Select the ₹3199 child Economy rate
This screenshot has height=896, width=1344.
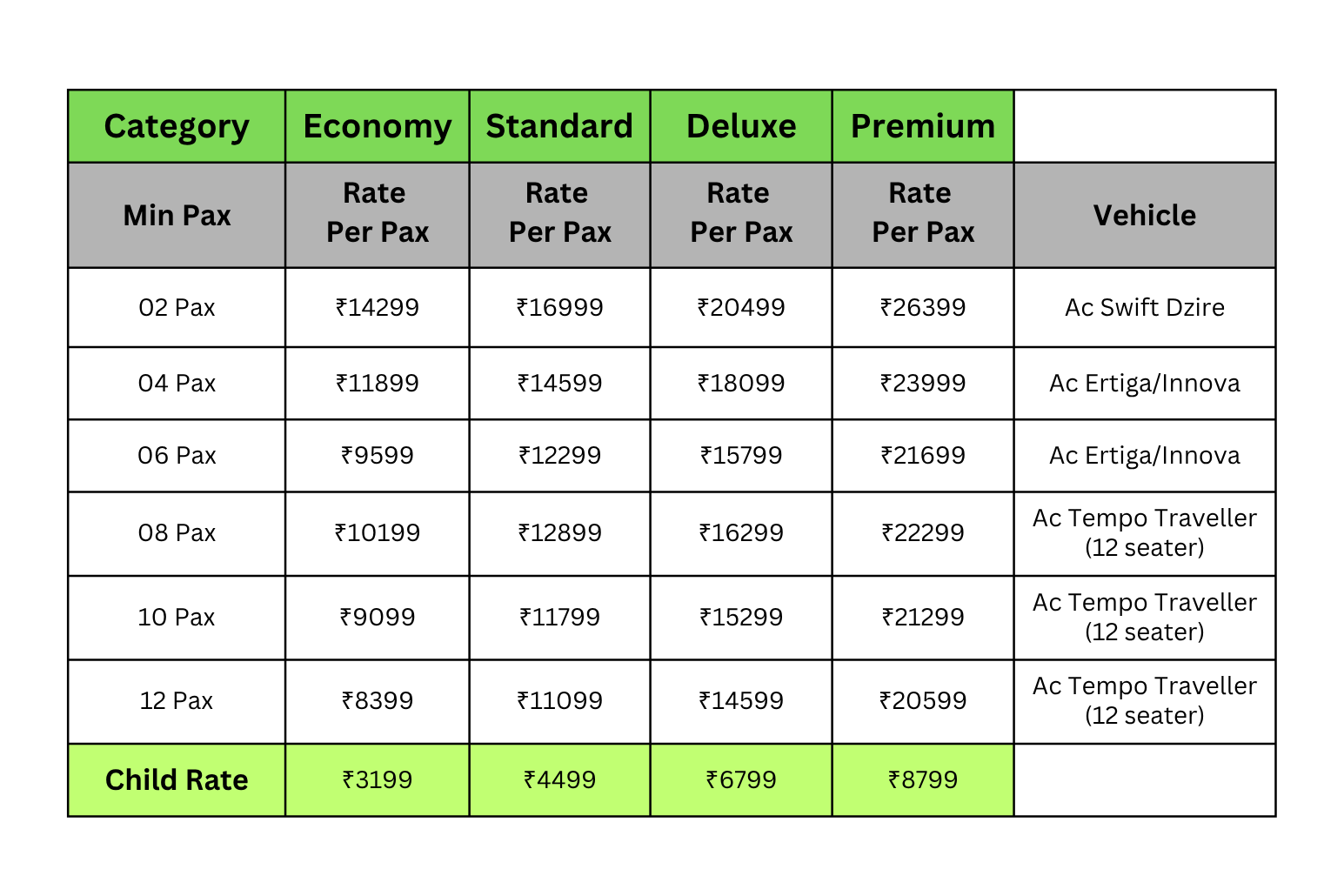pos(378,779)
